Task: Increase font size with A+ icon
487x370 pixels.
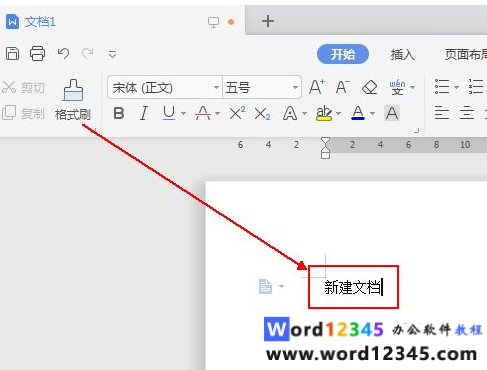Action: [x=316, y=87]
